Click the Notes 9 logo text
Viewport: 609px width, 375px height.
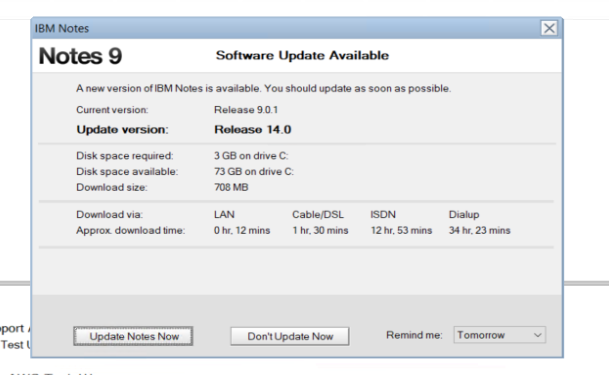(x=80, y=56)
